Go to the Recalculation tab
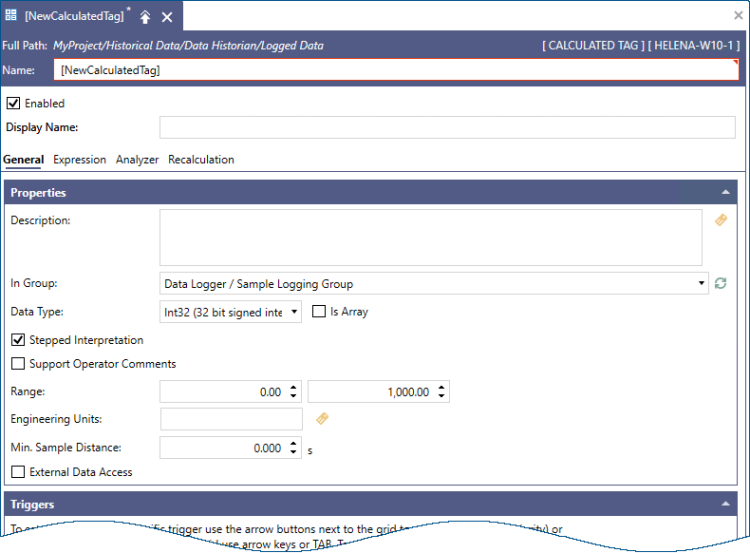This screenshot has height=553, width=750. click(201, 160)
